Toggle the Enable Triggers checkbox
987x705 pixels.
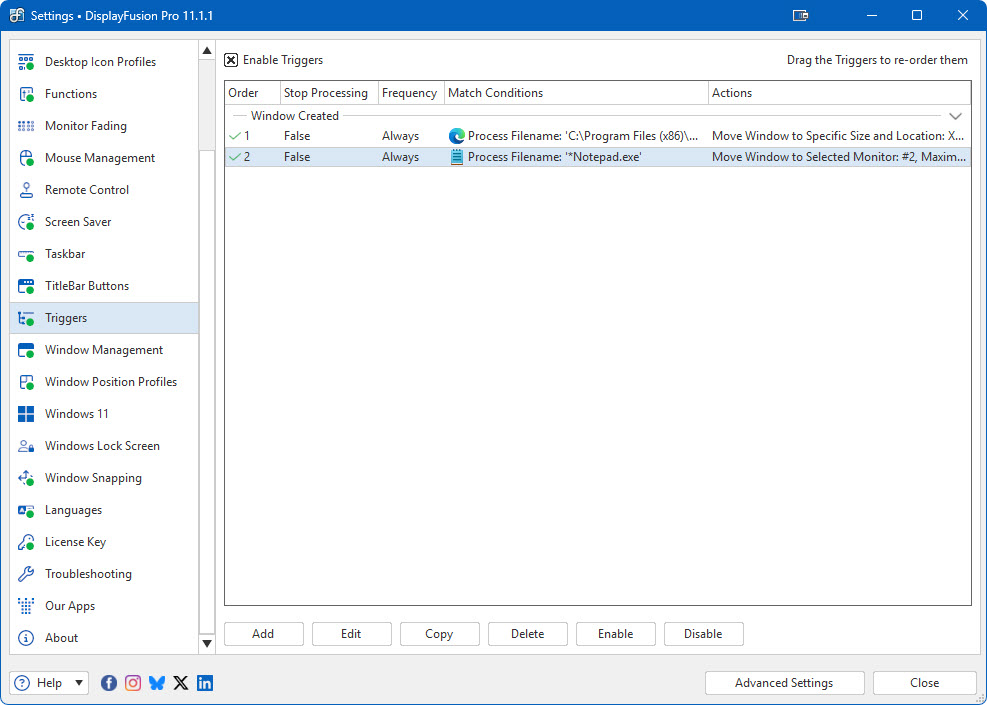point(231,60)
